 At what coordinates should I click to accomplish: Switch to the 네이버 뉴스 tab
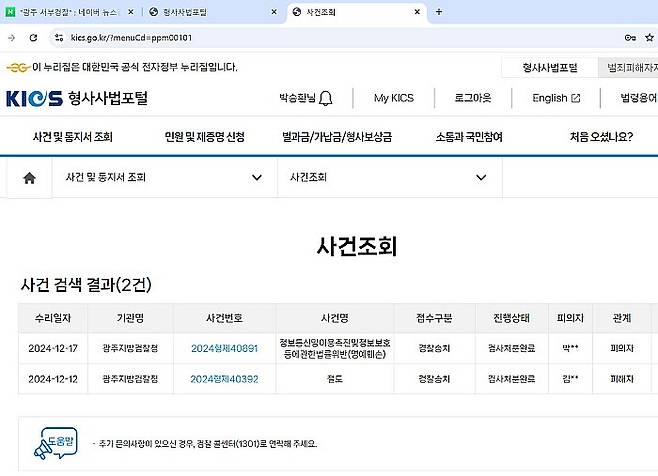click(69, 12)
